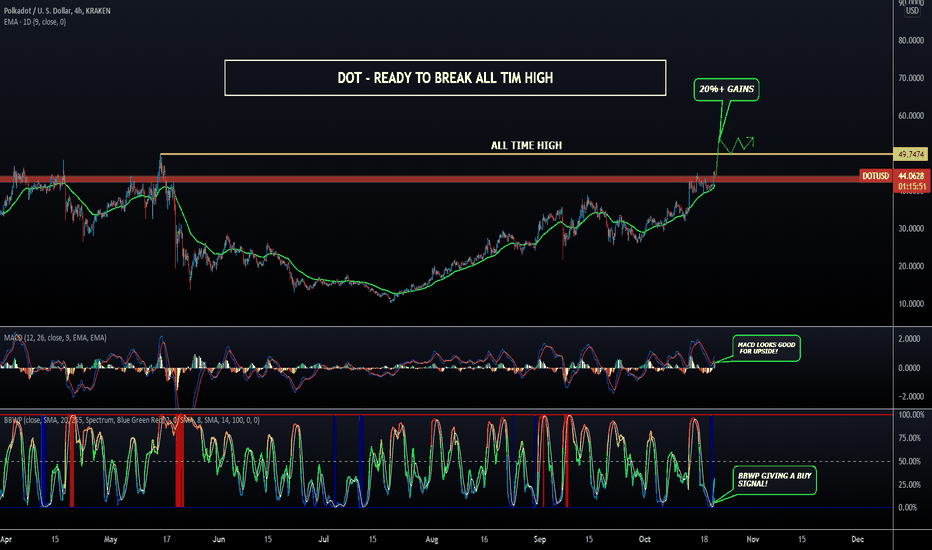
Task: Click the Dec label on the time axis
Action: pyautogui.click(x=857, y=540)
